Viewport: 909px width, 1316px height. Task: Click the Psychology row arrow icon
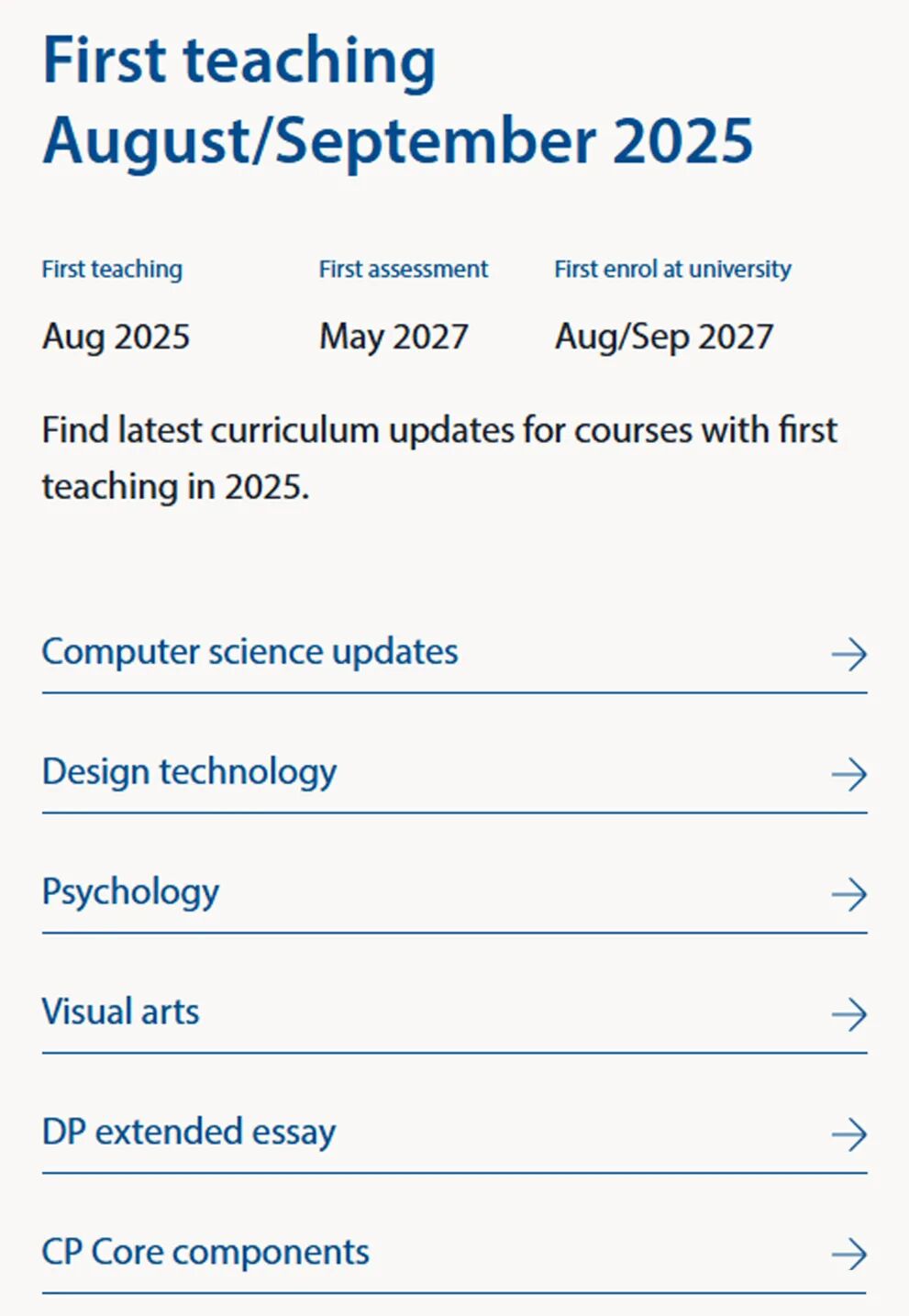(848, 894)
